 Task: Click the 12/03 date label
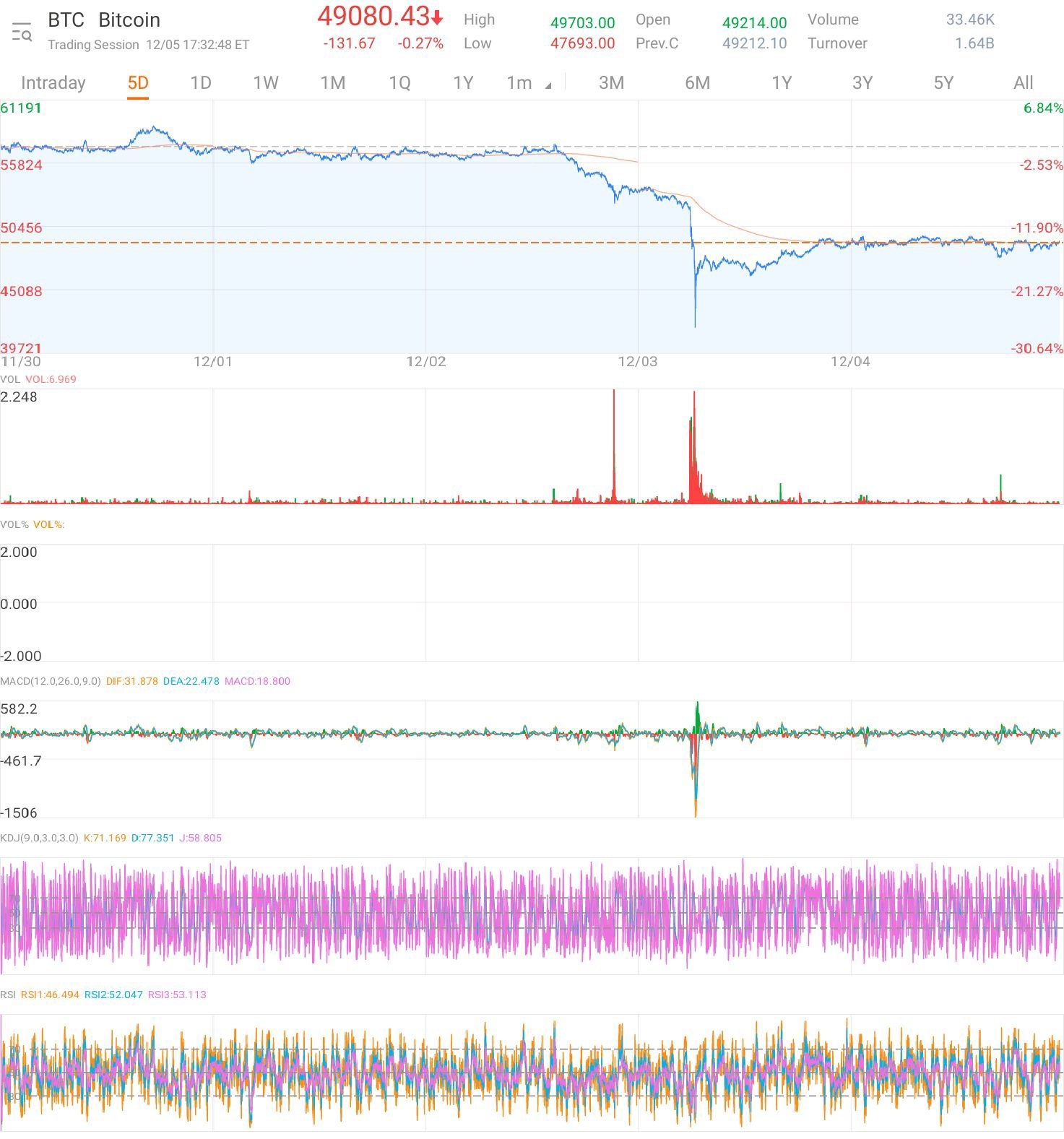[638, 361]
